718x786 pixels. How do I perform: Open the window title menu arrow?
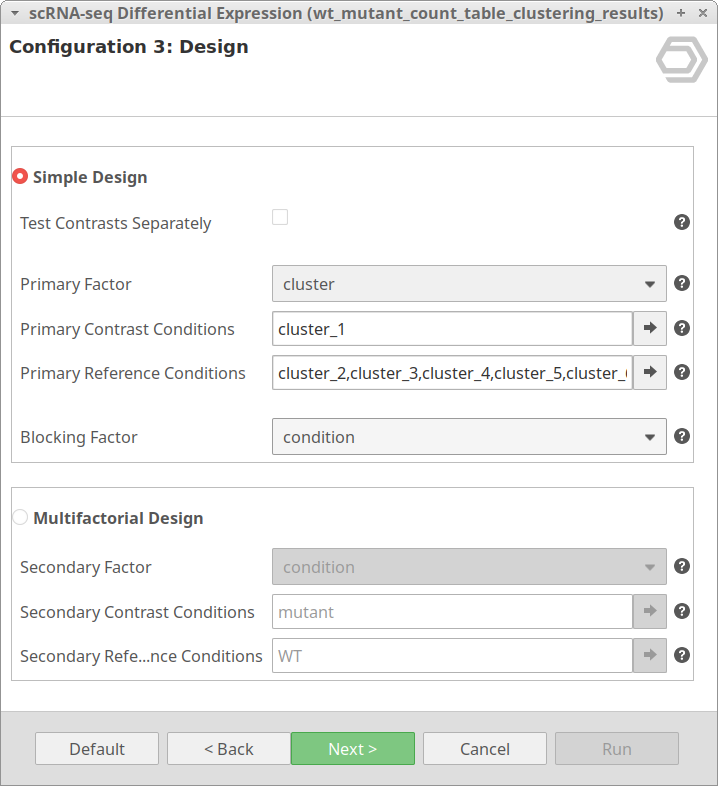(14, 13)
